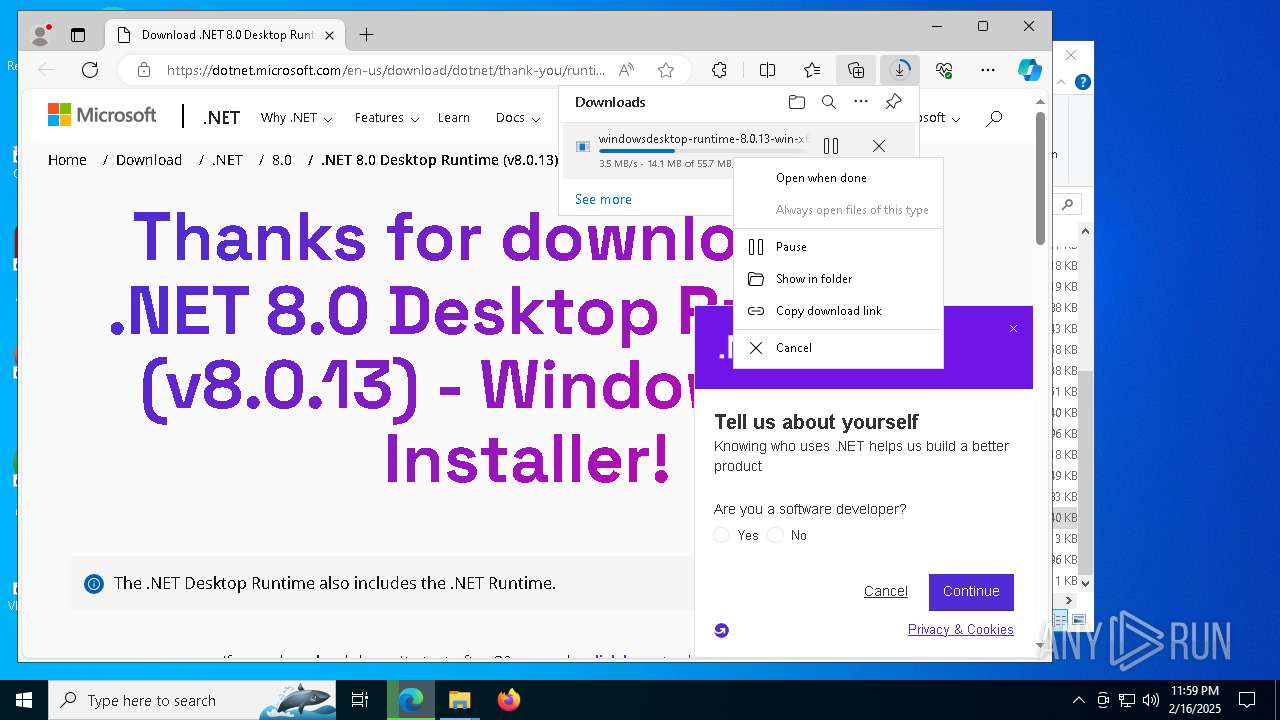Screen dimensions: 1280x720
Task: Go to Home breadcrumb link
Action: click(67, 160)
